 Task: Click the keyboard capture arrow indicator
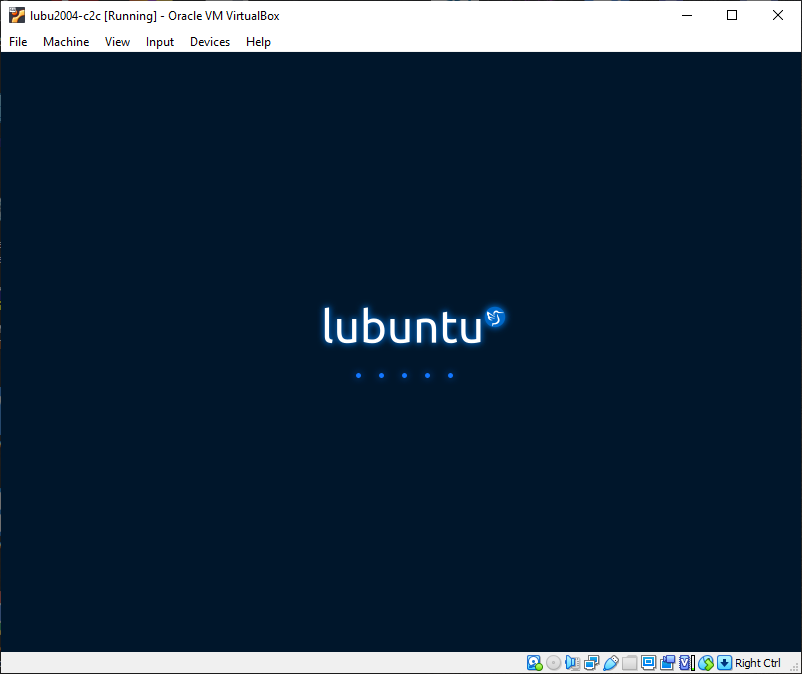coord(724,663)
